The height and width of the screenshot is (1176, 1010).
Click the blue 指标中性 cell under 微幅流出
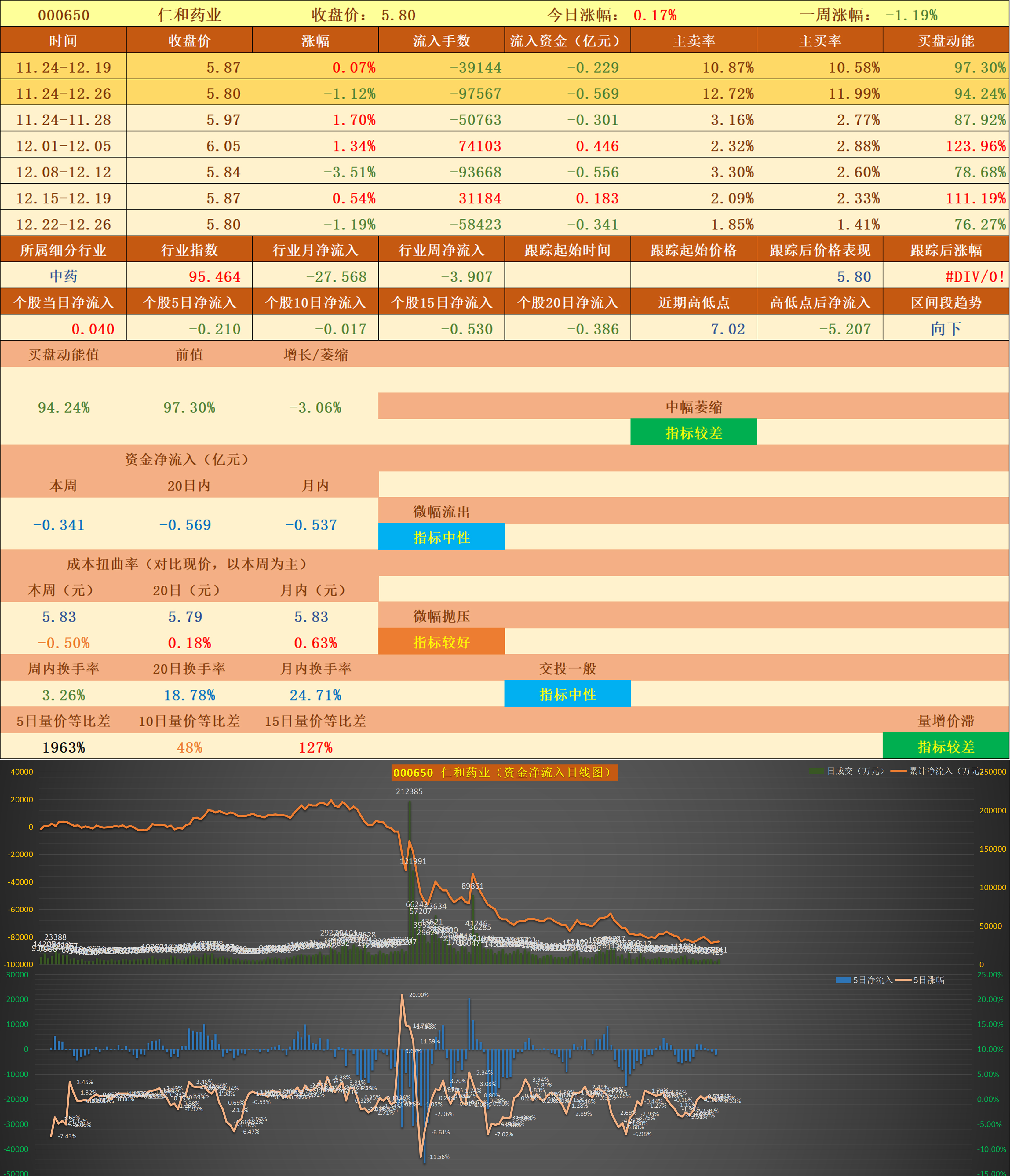(x=441, y=538)
